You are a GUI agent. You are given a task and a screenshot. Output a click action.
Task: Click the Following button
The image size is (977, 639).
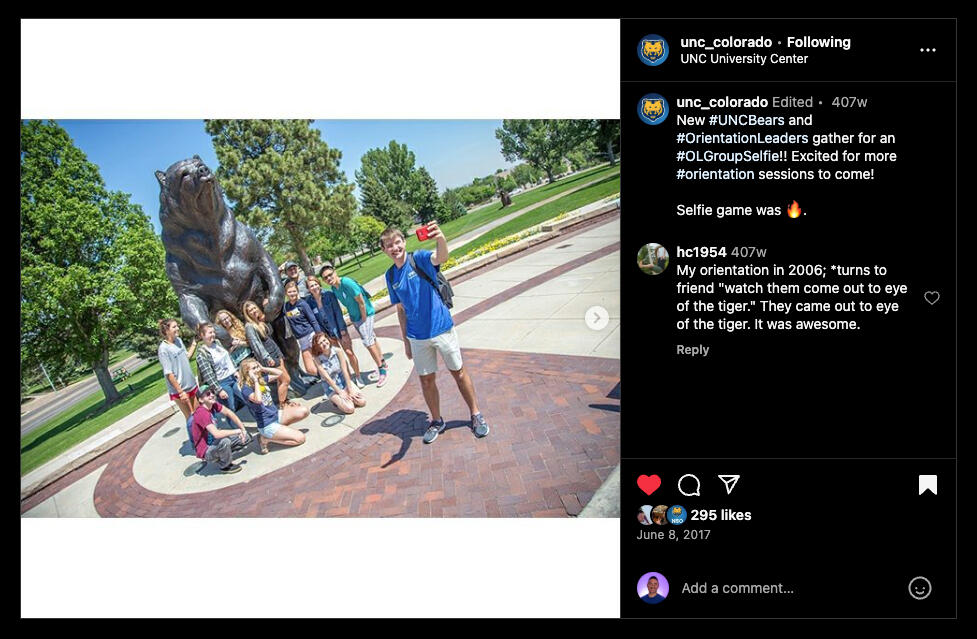(818, 42)
